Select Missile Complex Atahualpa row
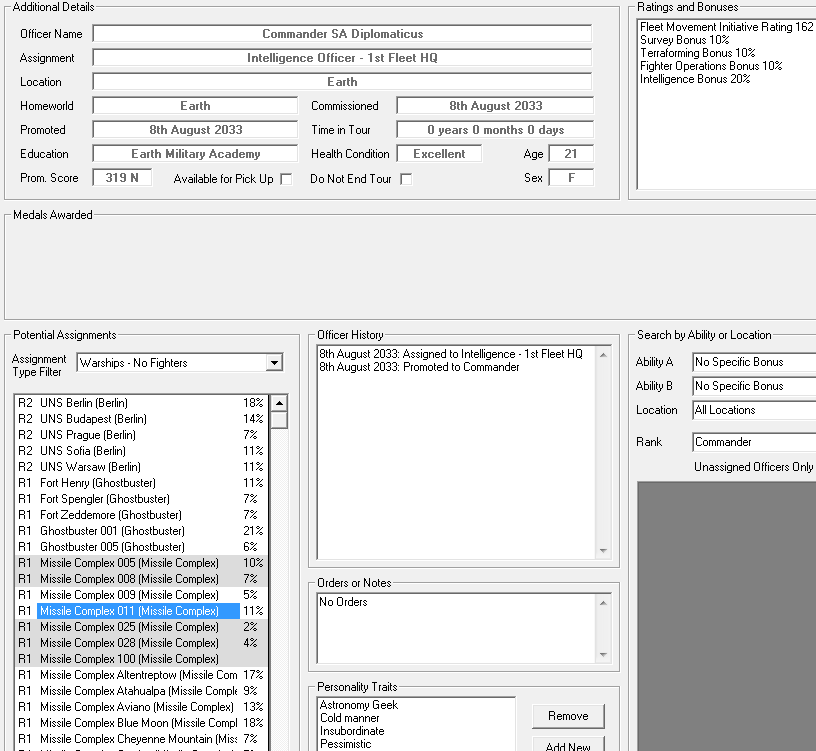This screenshot has width=816, height=751. 141,691
